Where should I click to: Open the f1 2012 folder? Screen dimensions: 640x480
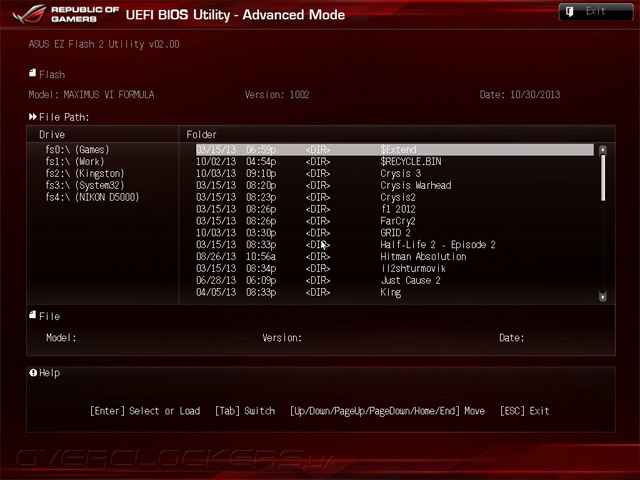coord(395,209)
